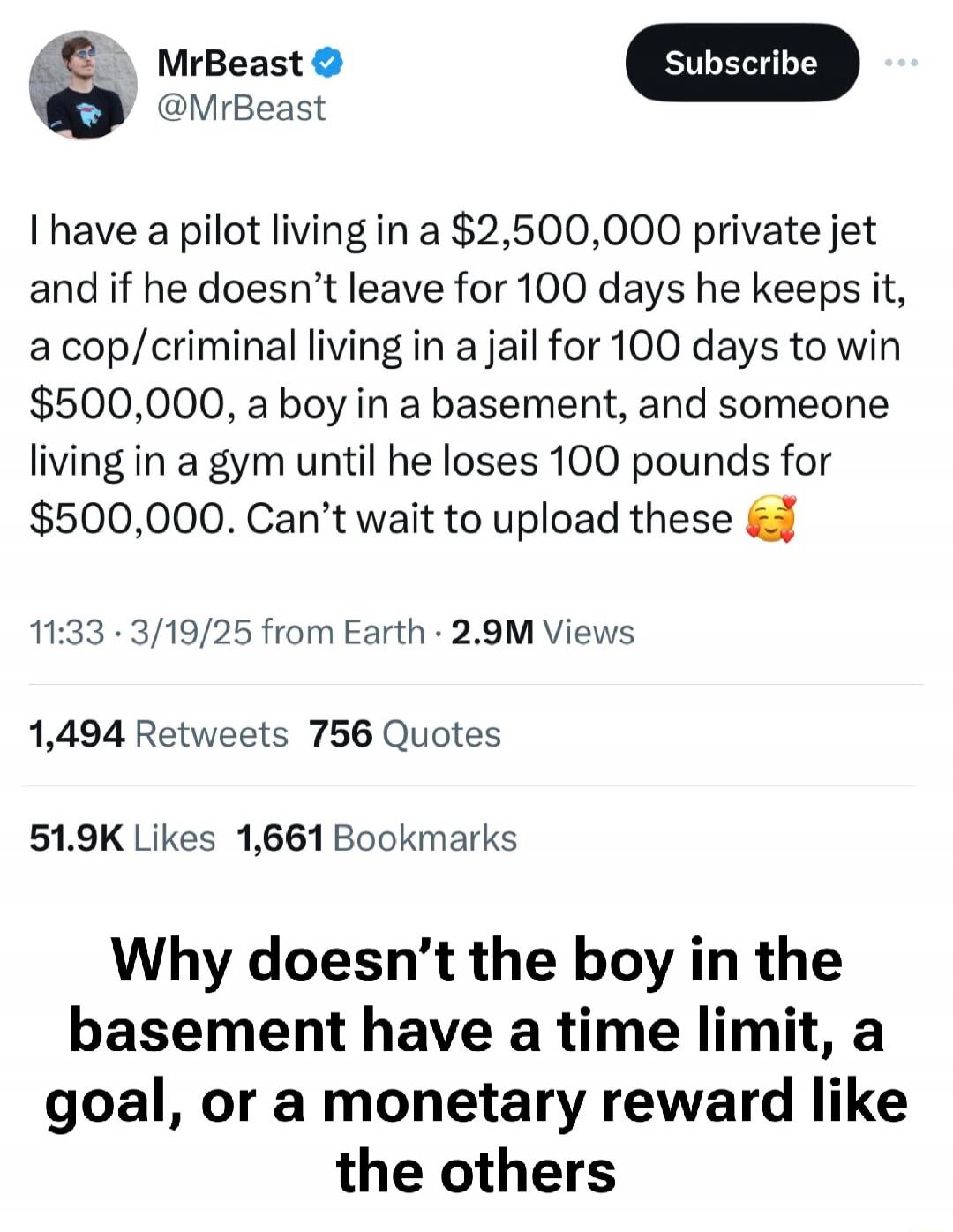
Task: Show the 1,494 Retweets list
Action: [159, 734]
